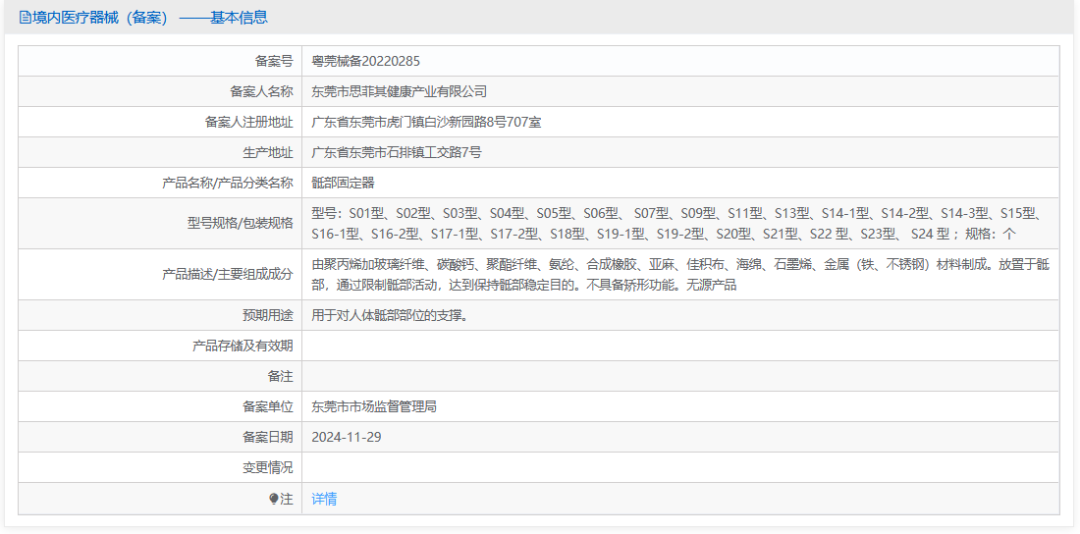Select text 用于对人体骶部部位的支撑。
Image resolution: width=1080 pixels, height=534 pixels.
point(391,316)
